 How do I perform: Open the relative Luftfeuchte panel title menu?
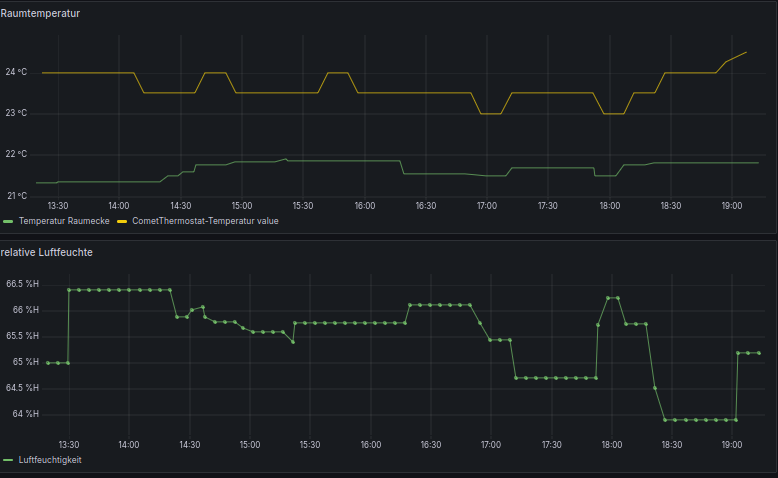[x=46, y=252]
